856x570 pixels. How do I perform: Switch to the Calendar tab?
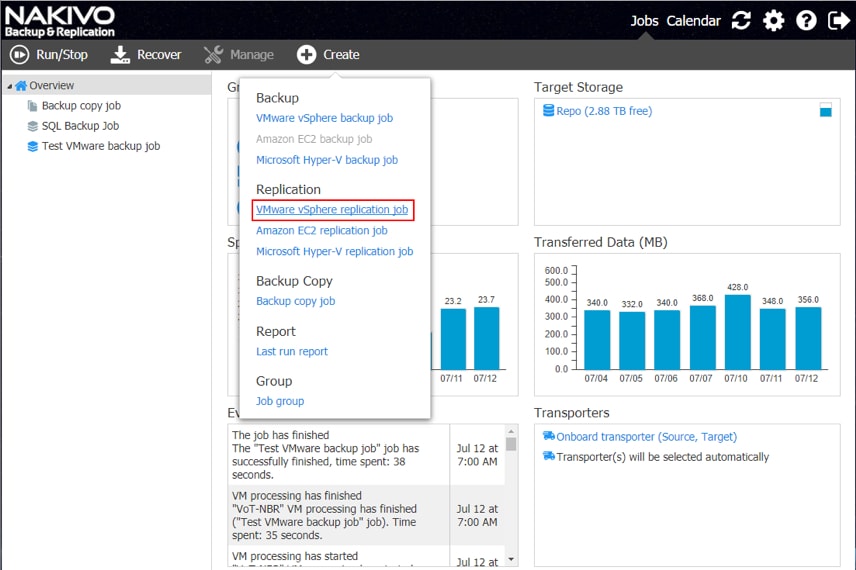pyautogui.click(x=693, y=21)
